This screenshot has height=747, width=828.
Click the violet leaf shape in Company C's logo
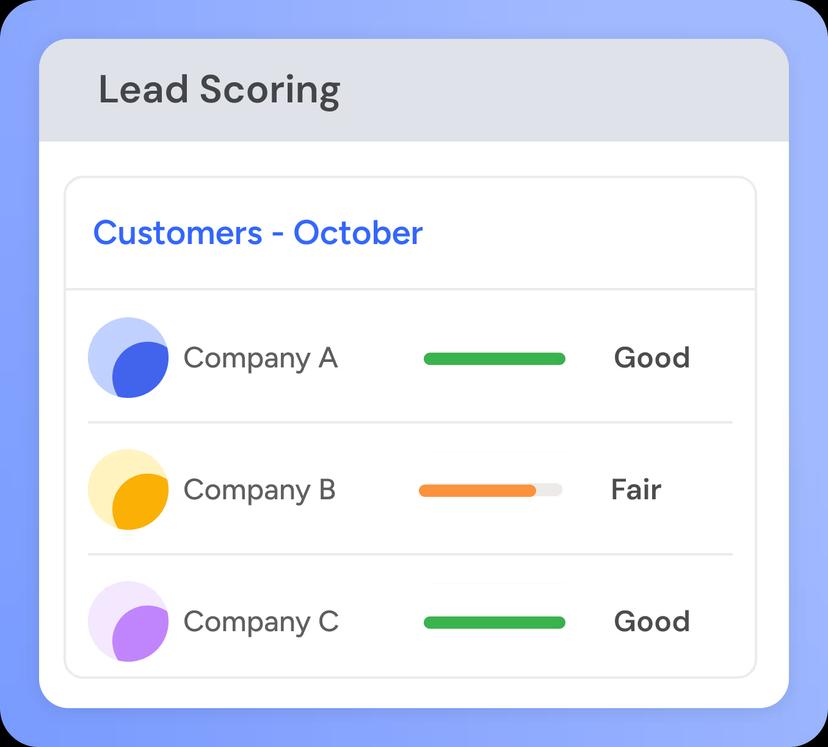tap(140, 633)
